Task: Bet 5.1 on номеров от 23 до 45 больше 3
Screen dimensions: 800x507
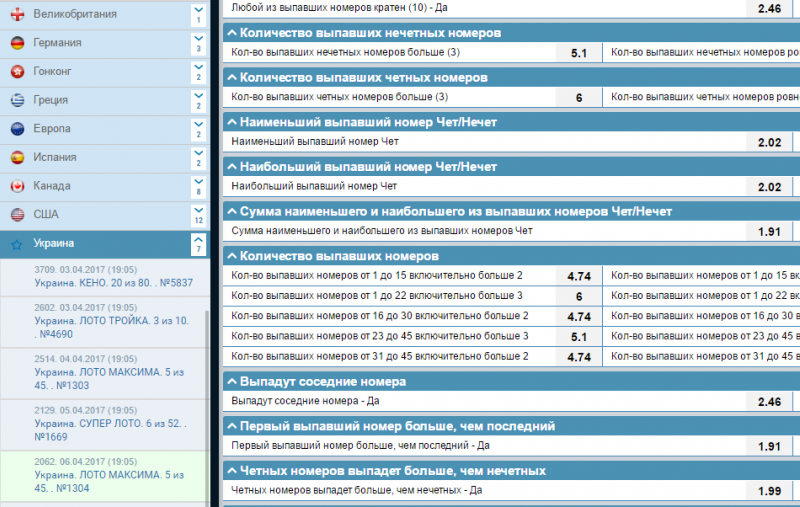Action: click(579, 337)
